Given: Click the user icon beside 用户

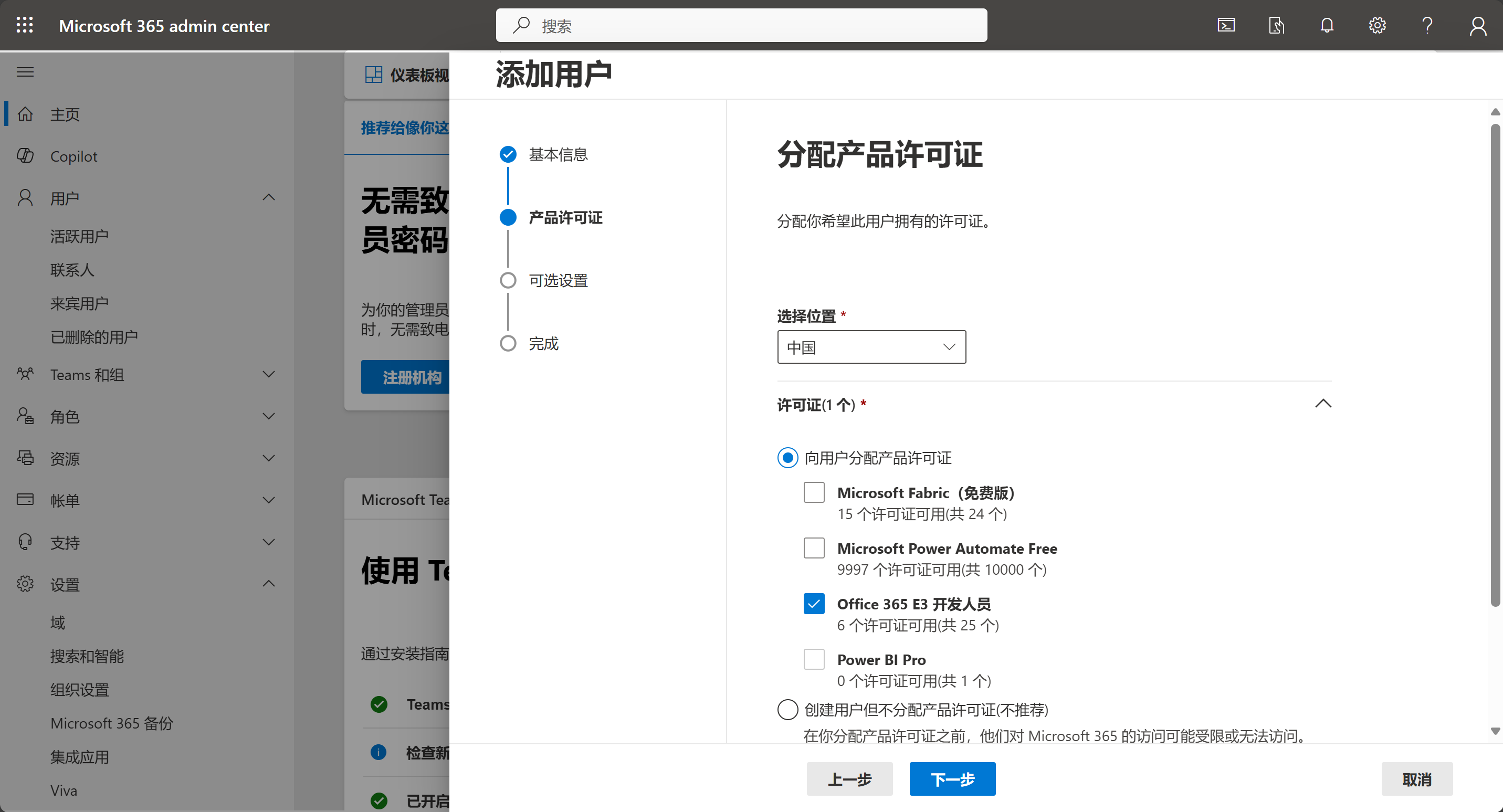Looking at the screenshot, I should click(x=25, y=198).
